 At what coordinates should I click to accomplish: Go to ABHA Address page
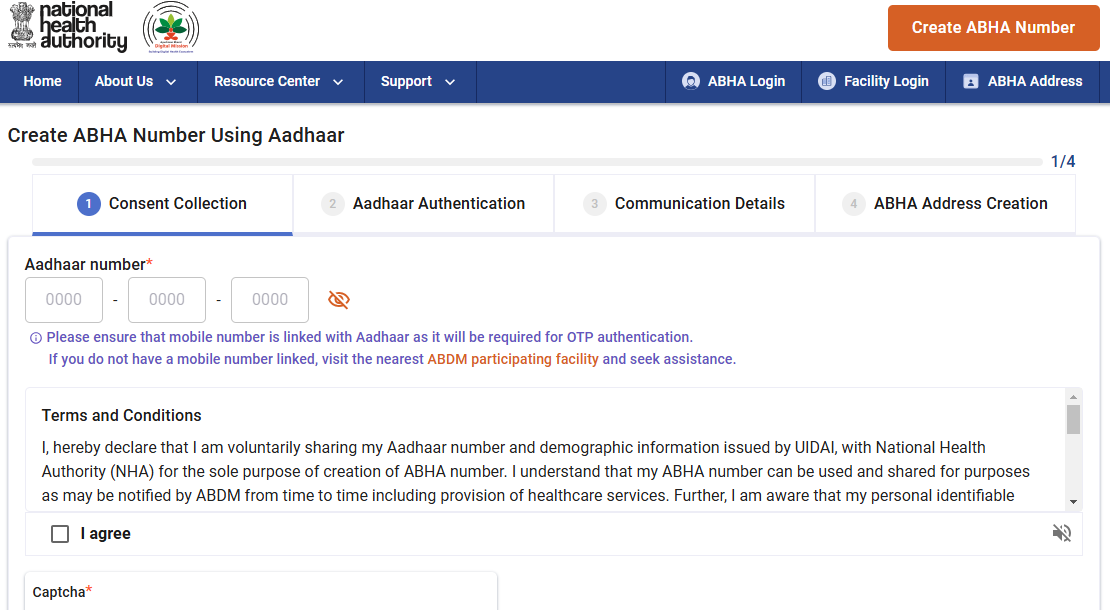coord(1023,81)
